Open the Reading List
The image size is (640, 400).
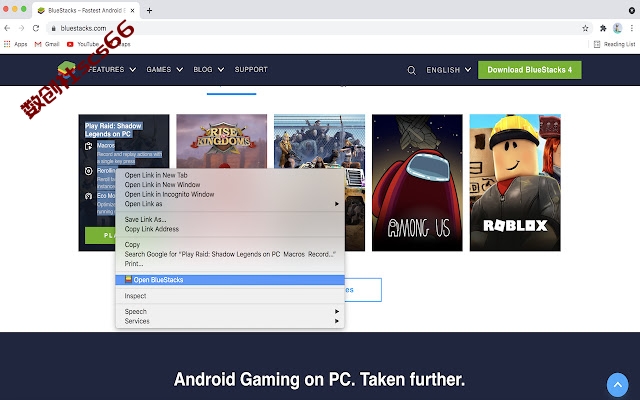[x=614, y=44]
